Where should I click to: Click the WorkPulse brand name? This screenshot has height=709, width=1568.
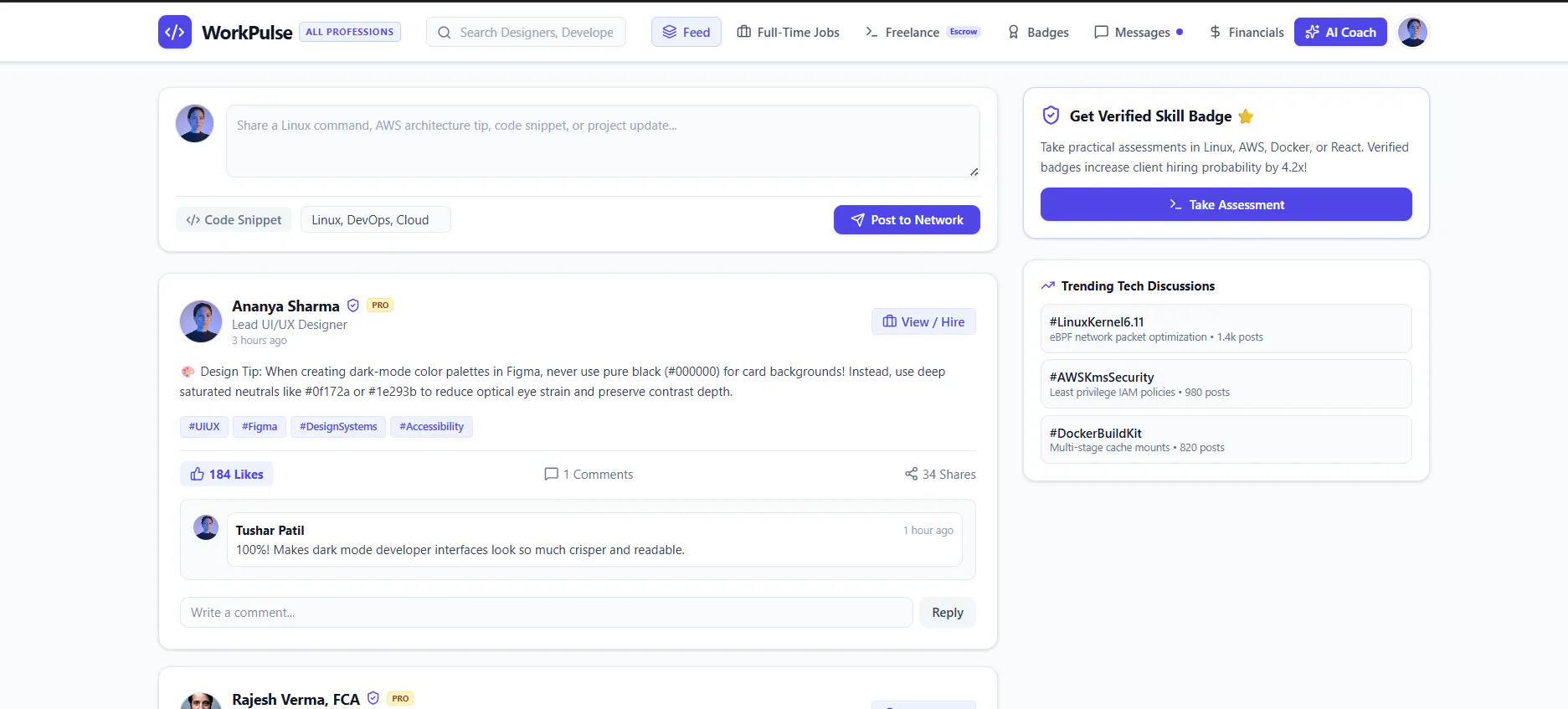point(247,32)
